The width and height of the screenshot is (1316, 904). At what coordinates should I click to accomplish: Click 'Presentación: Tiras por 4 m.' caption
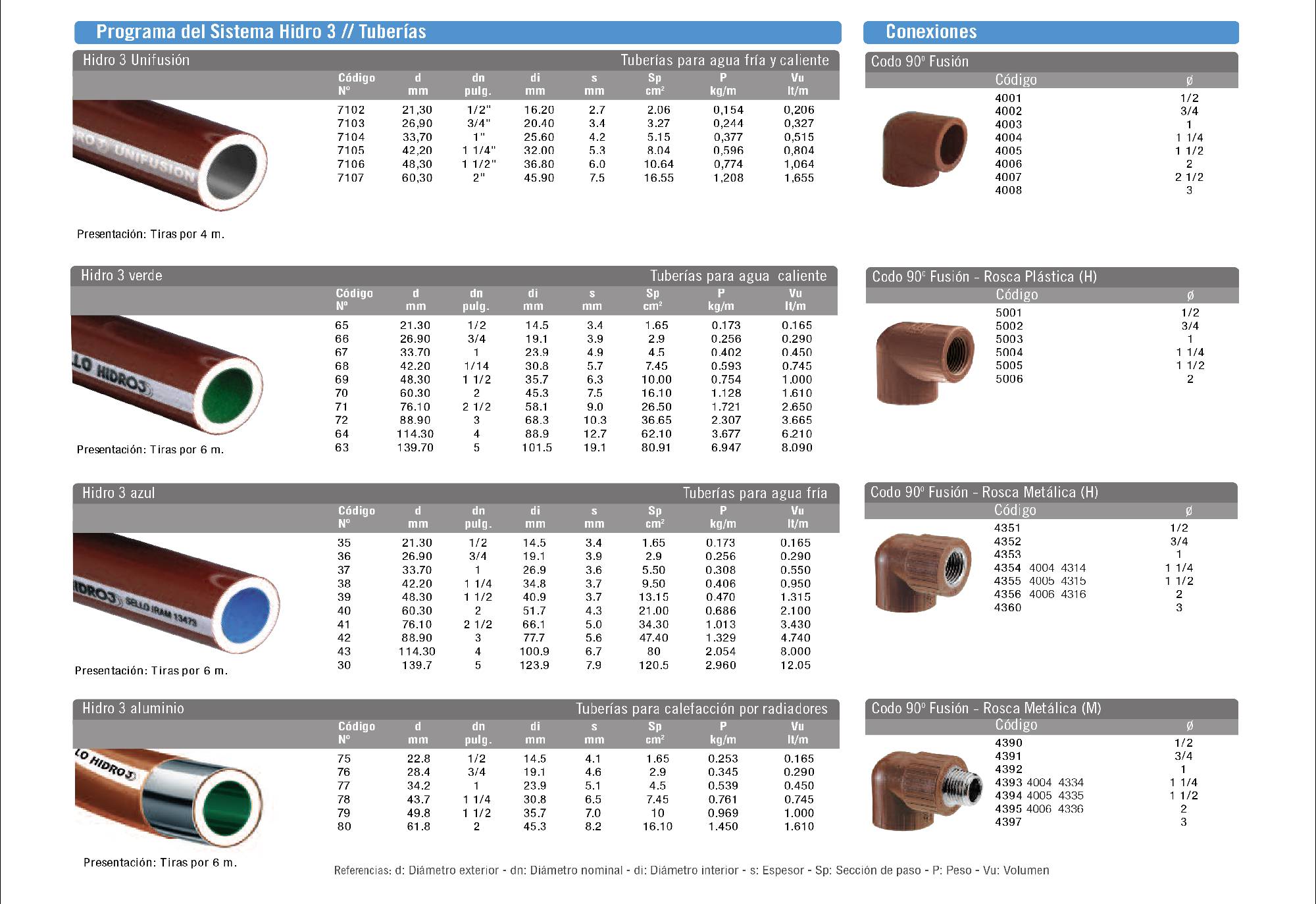[x=151, y=234]
